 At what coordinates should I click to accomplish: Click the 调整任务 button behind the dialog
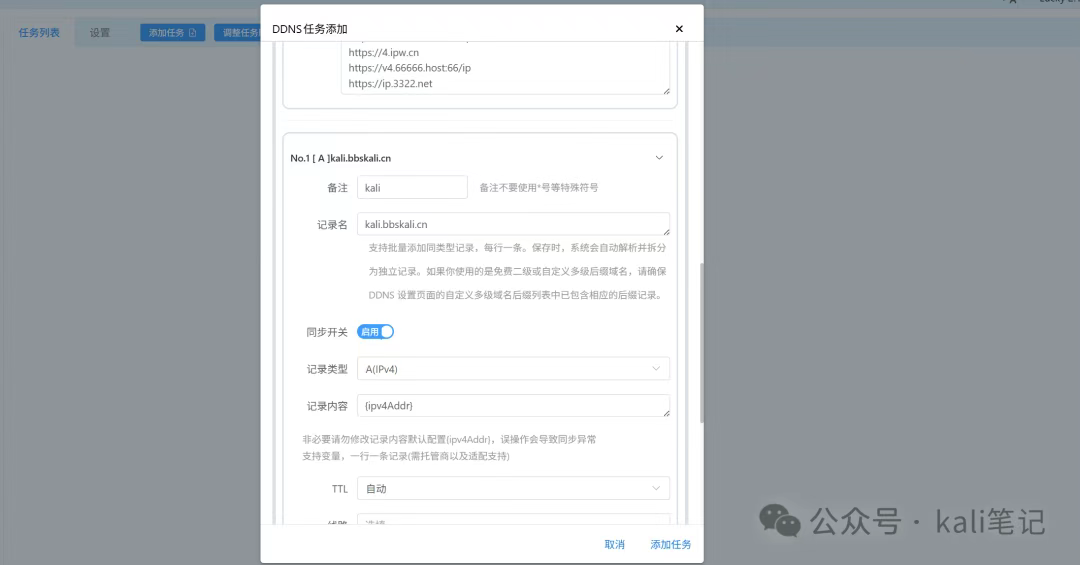coord(238,32)
